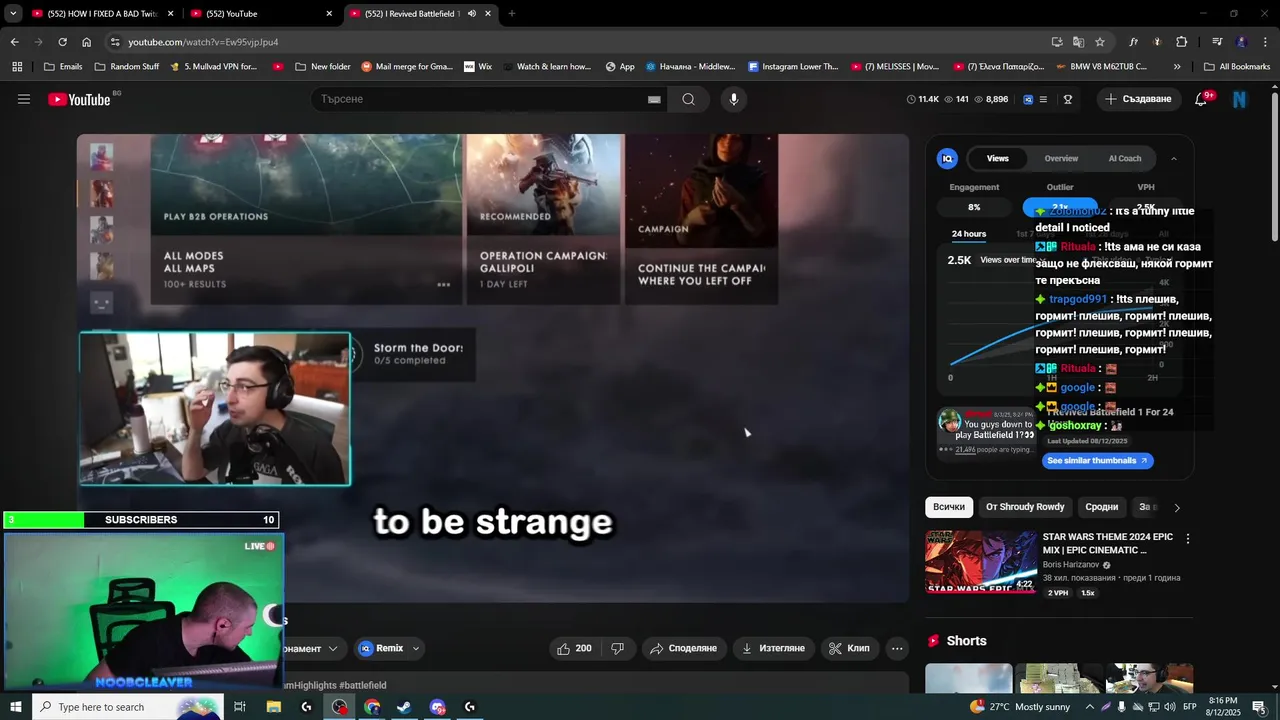The image size is (1280, 720).
Task: Open the on-screen keyboard icon in search
Action: [654, 99]
